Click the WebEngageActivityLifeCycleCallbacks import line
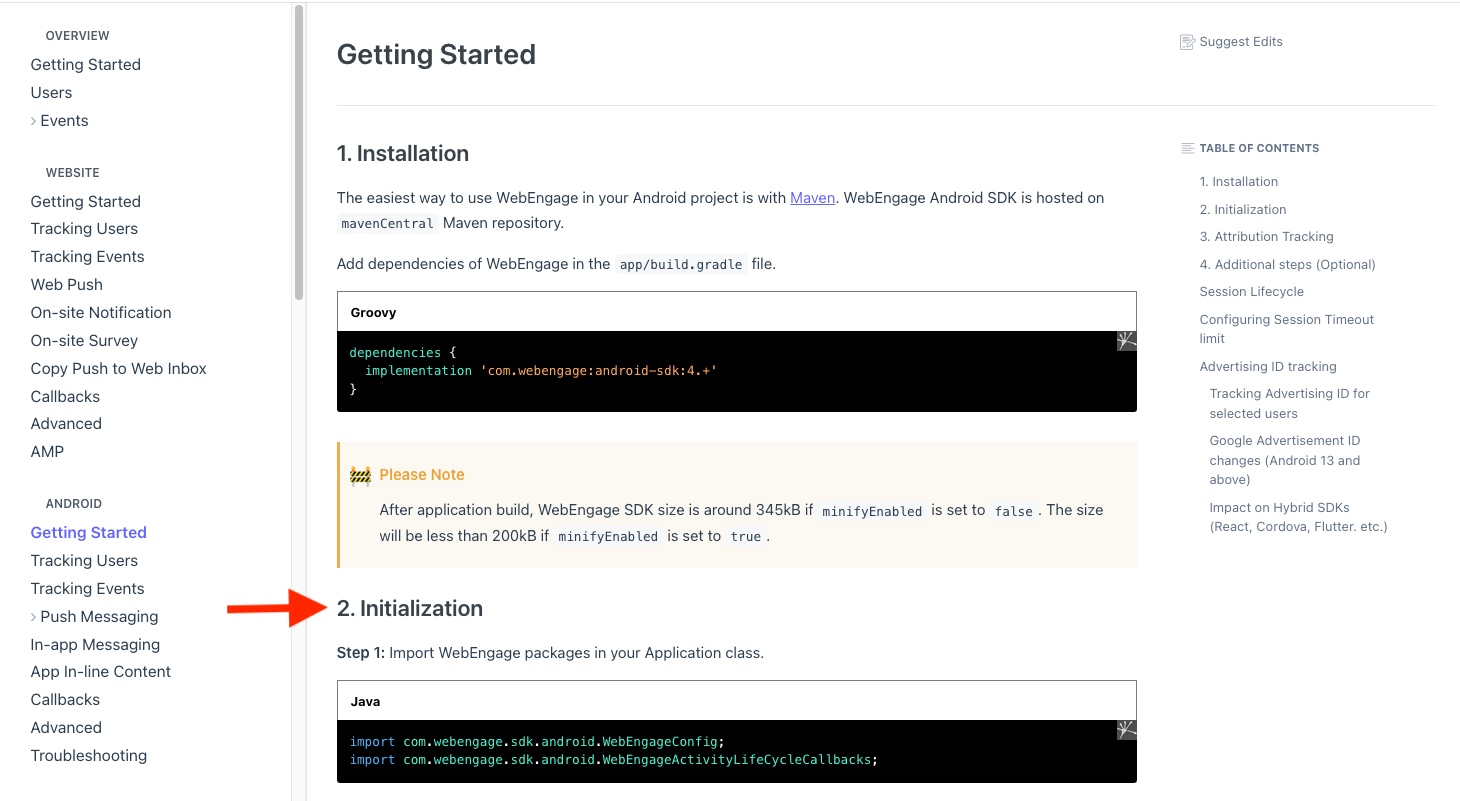The height and width of the screenshot is (801, 1460). click(x=614, y=760)
